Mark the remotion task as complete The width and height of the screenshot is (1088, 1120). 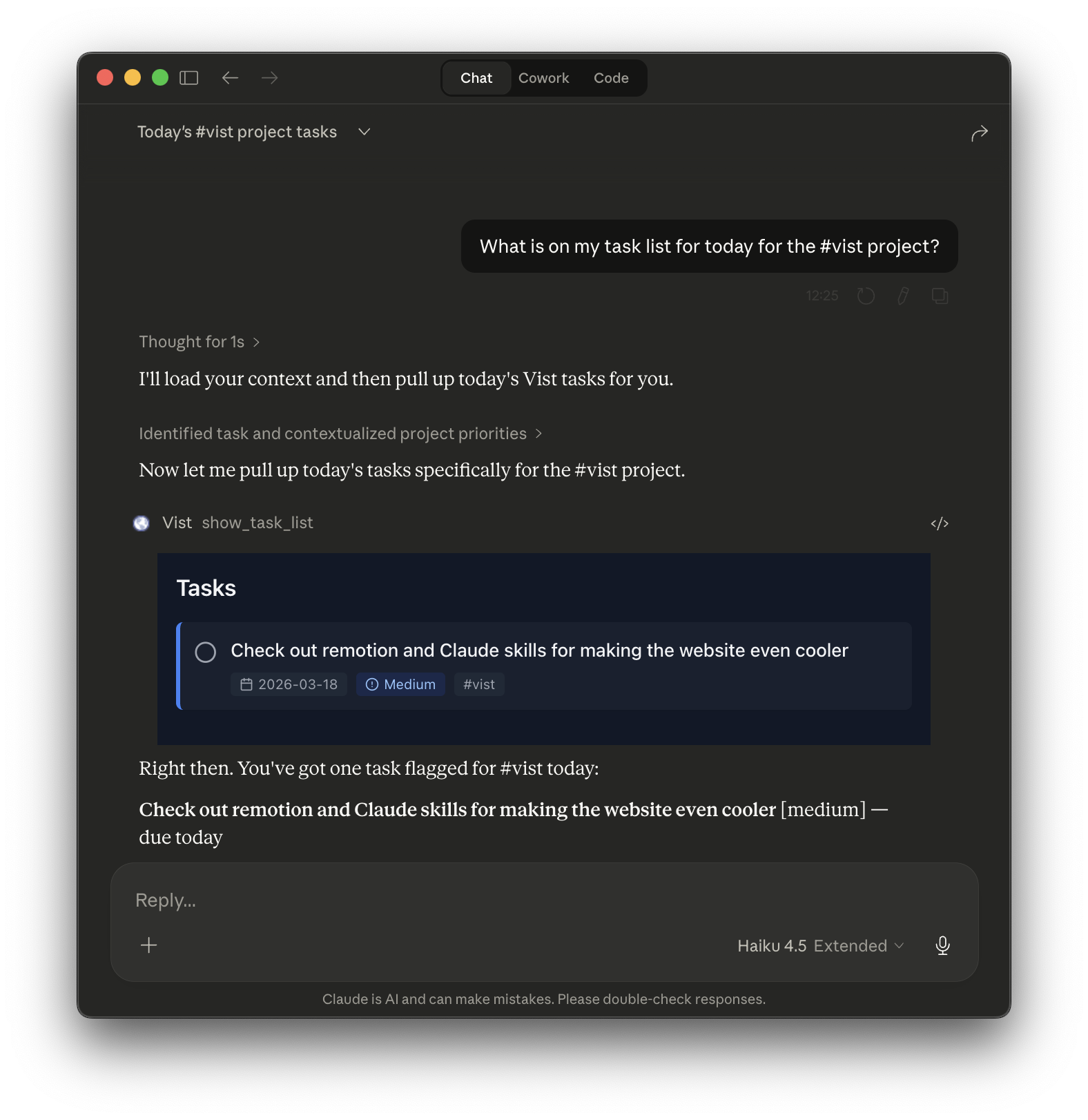click(x=205, y=652)
